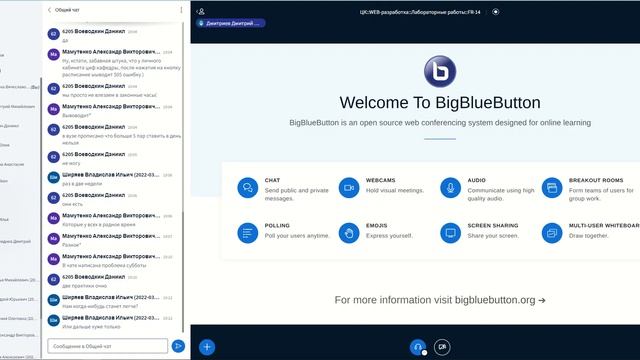Click 'Draw together.' description
Screen dimensions: 640x360
pos(589,236)
